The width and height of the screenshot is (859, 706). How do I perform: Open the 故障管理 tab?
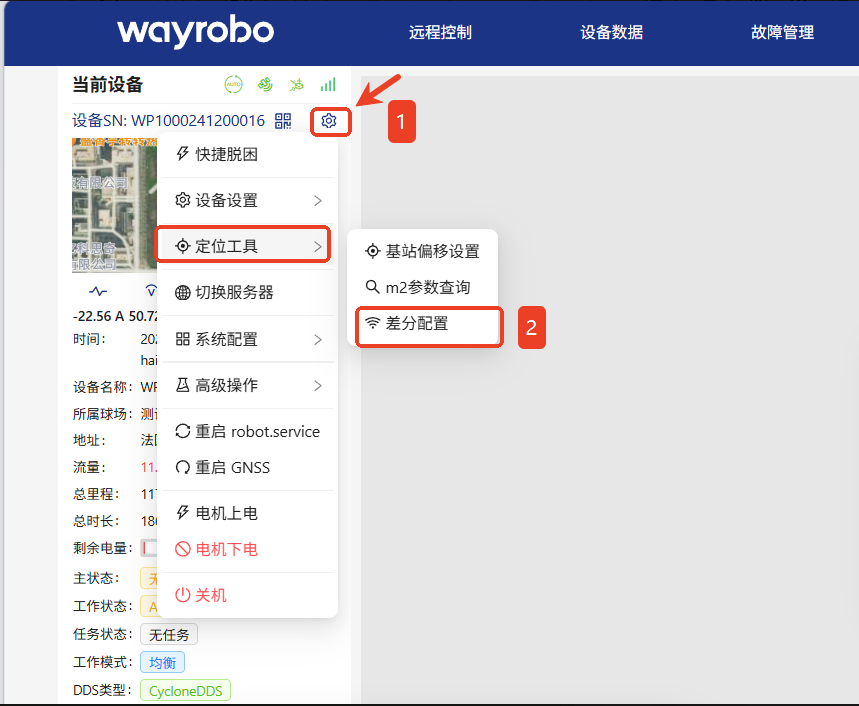click(782, 32)
